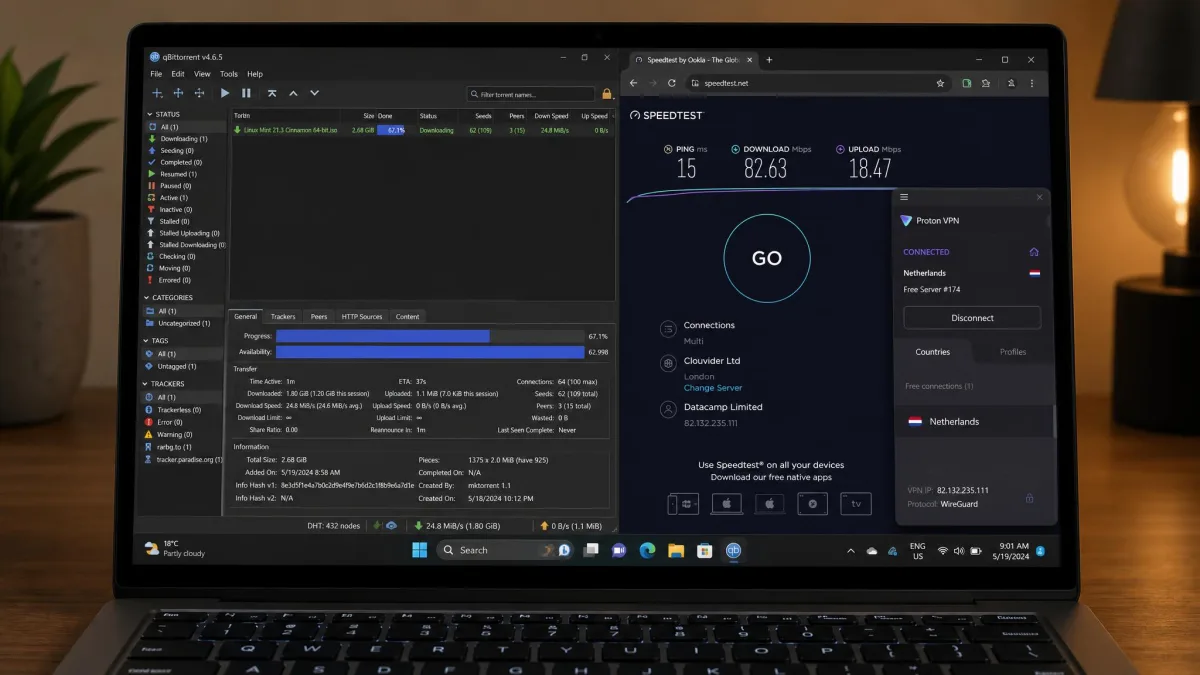Collapse the TRACKERS sidebar section
Image resolution: width=1200 pixels, height=675 pixels.
pyautogui.click(x=147, y=384)
